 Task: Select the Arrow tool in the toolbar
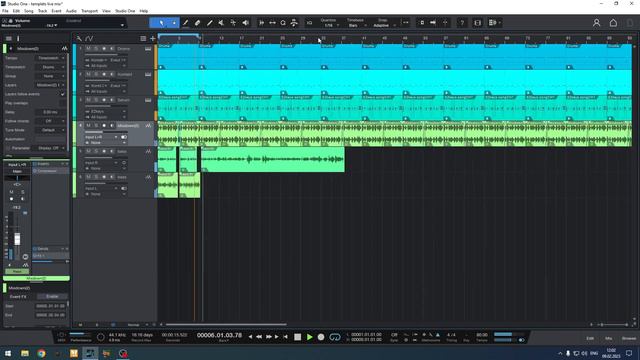(162, 23)
